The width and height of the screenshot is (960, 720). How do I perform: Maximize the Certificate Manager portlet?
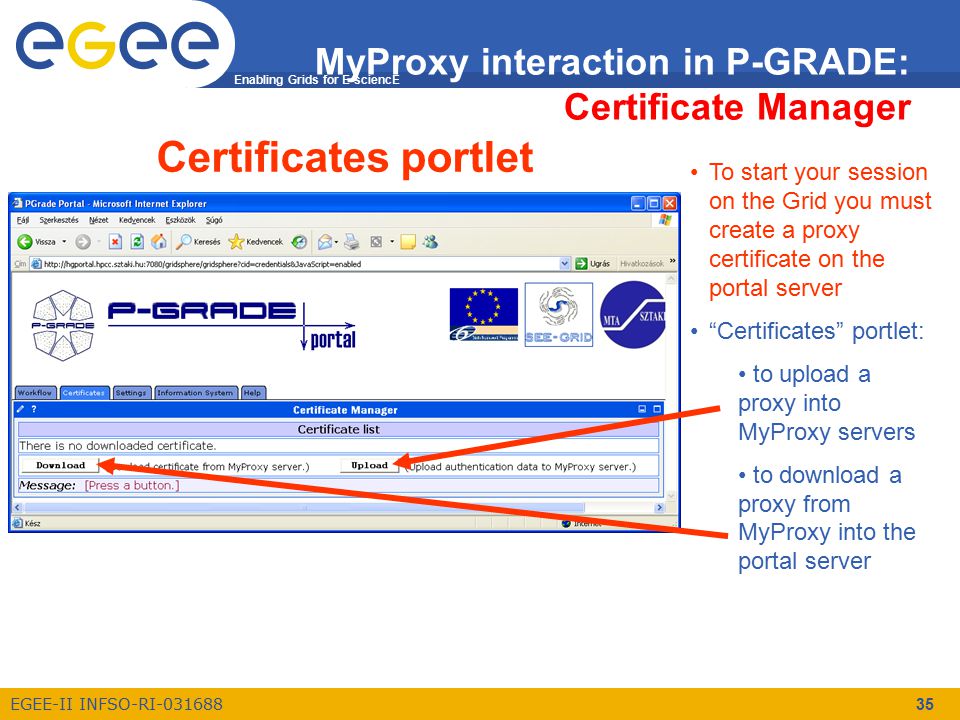tap(657, 409)
